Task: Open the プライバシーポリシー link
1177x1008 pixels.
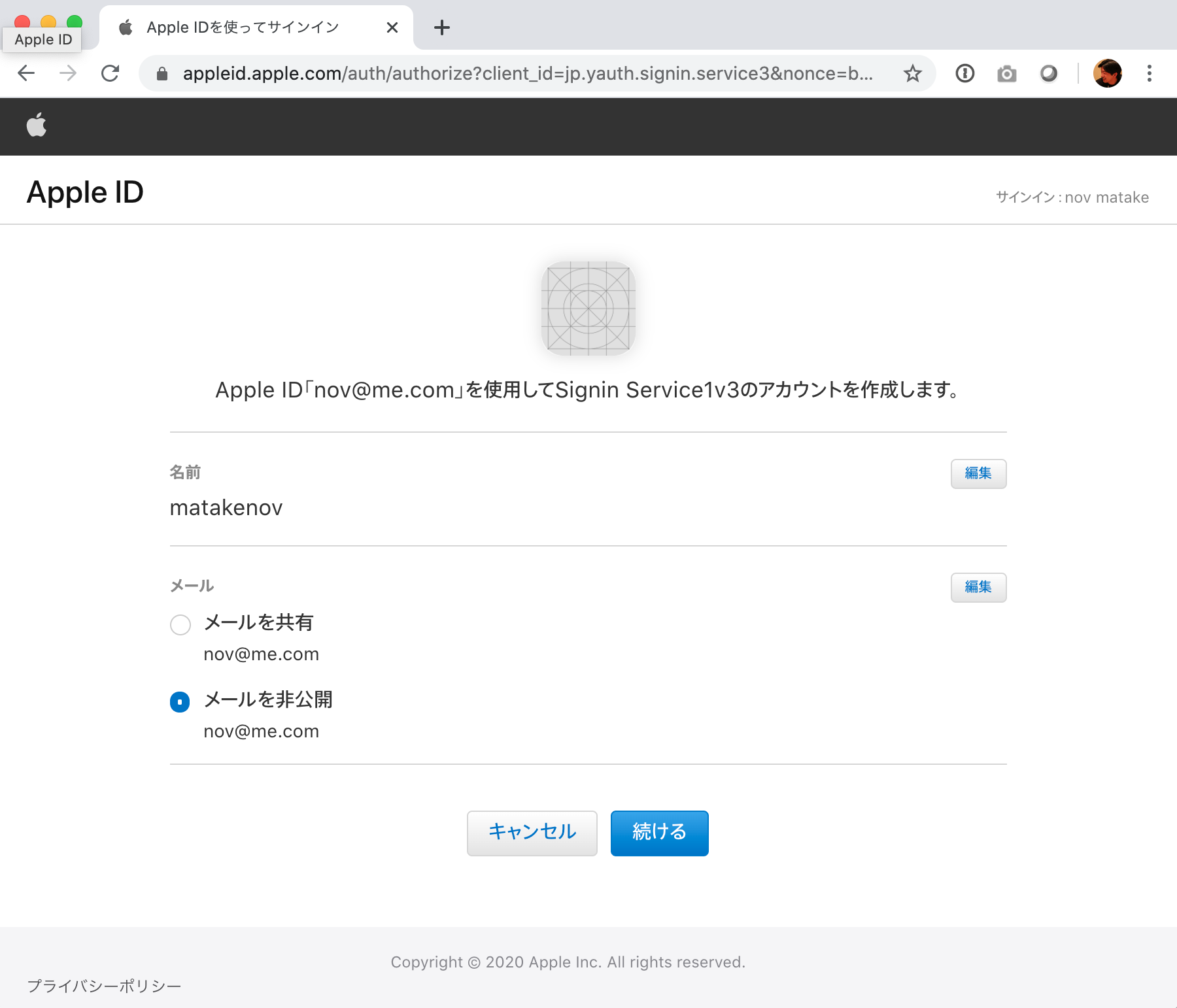Action: [x=103, y=984]
